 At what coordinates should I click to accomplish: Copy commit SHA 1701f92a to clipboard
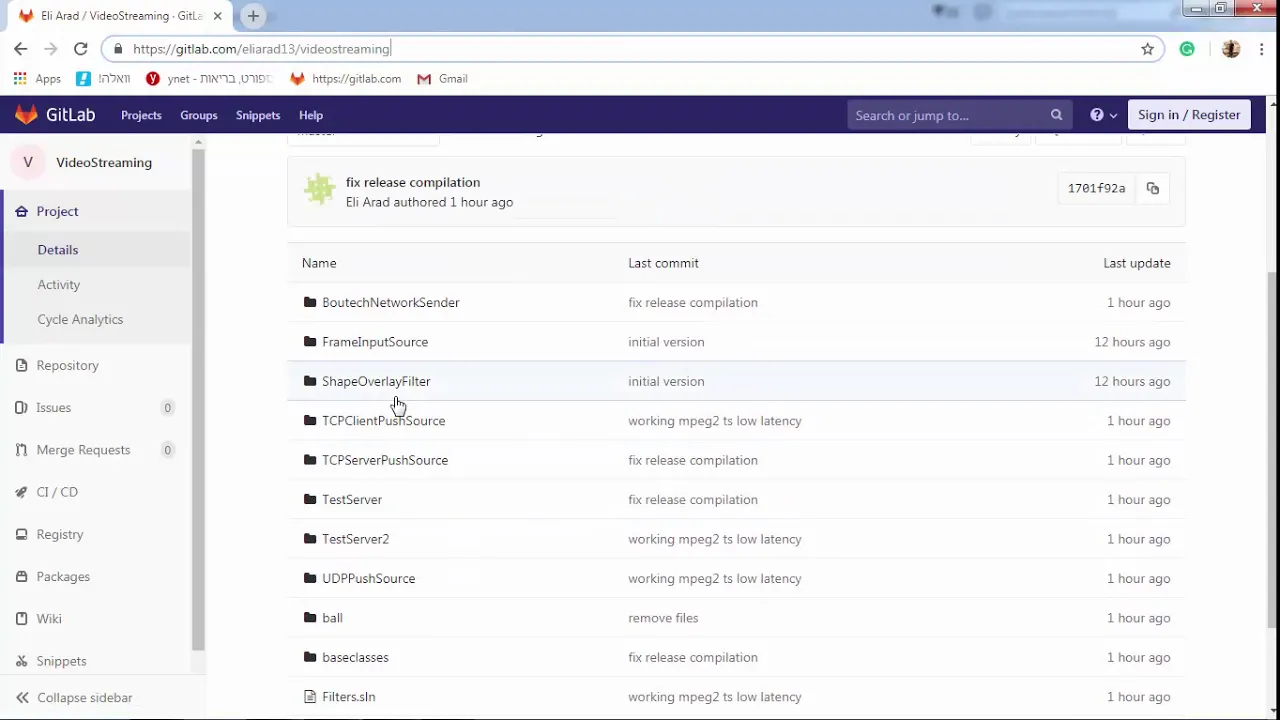click(x=1153, y=188)
